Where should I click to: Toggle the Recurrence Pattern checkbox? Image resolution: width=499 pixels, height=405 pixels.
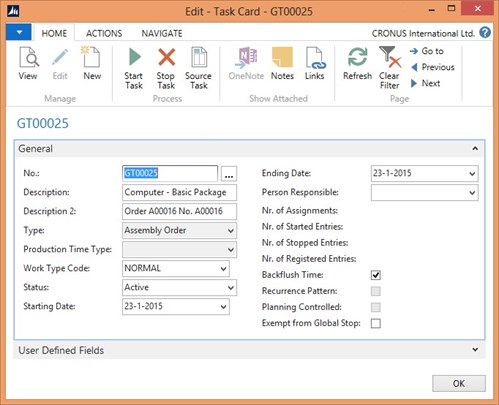pyautogui.click(x=376, y=291)
